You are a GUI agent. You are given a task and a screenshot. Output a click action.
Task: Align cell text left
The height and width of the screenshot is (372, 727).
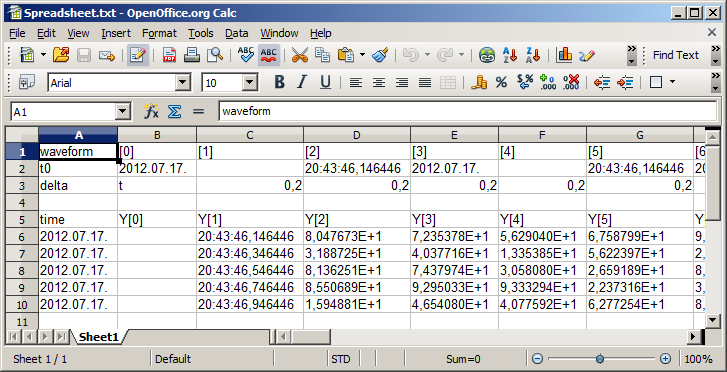coord(356,83)
